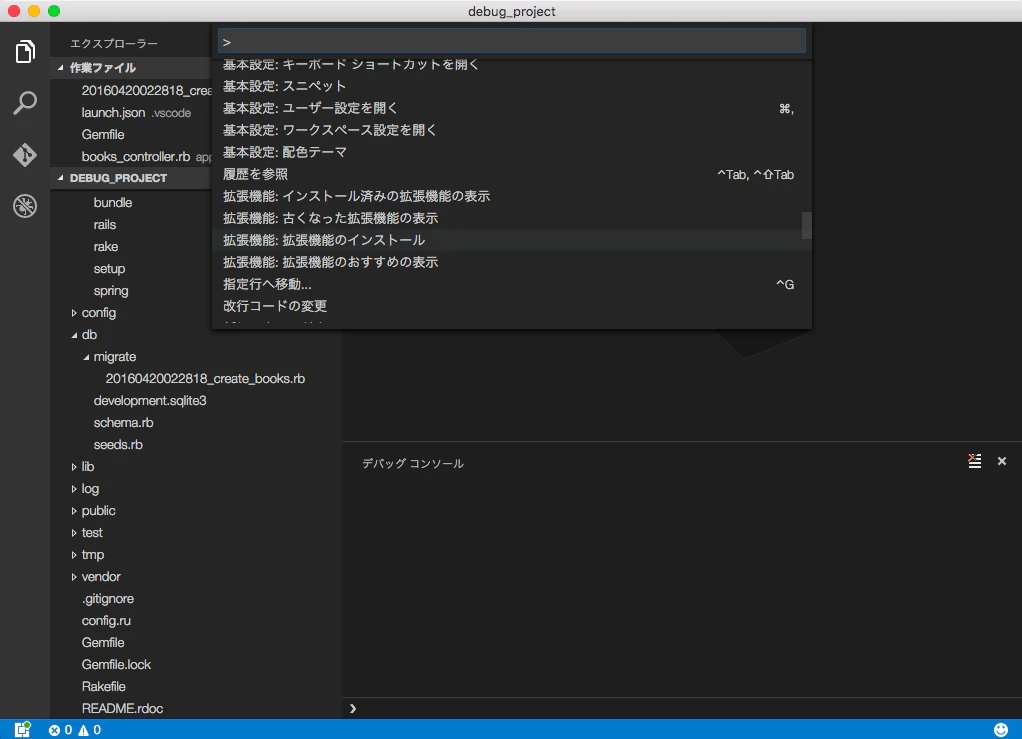Open 20160420022818_create_books.rb under migrate

pos(205,379)
